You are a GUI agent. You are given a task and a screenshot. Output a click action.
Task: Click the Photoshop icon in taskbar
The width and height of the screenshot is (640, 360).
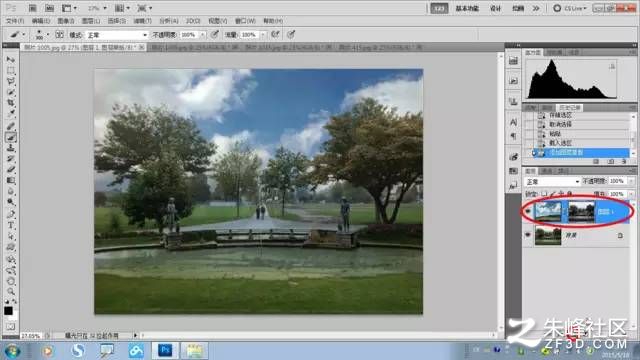point(165,350)
